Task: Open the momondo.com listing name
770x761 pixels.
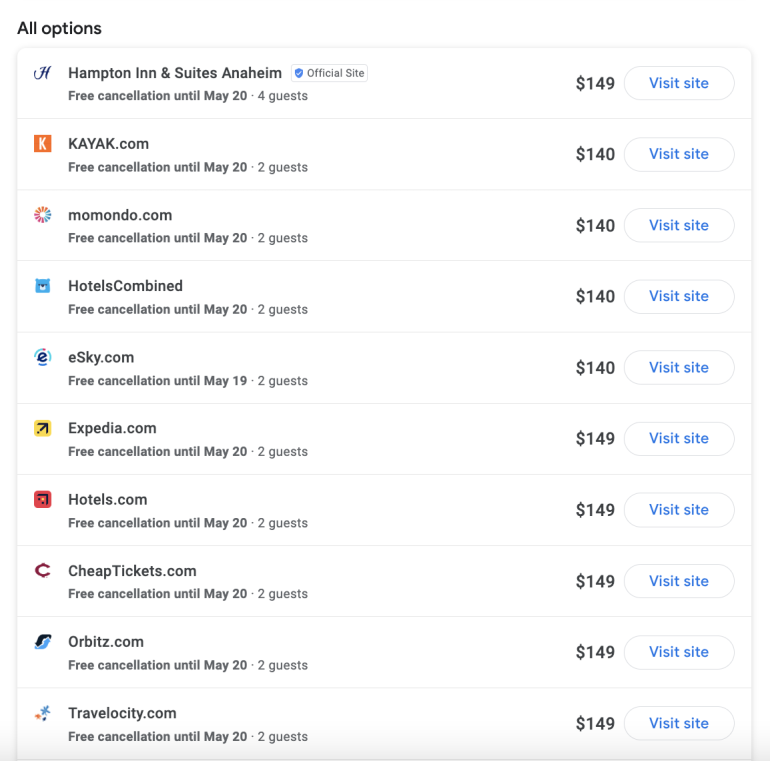Action: point(120,215)
